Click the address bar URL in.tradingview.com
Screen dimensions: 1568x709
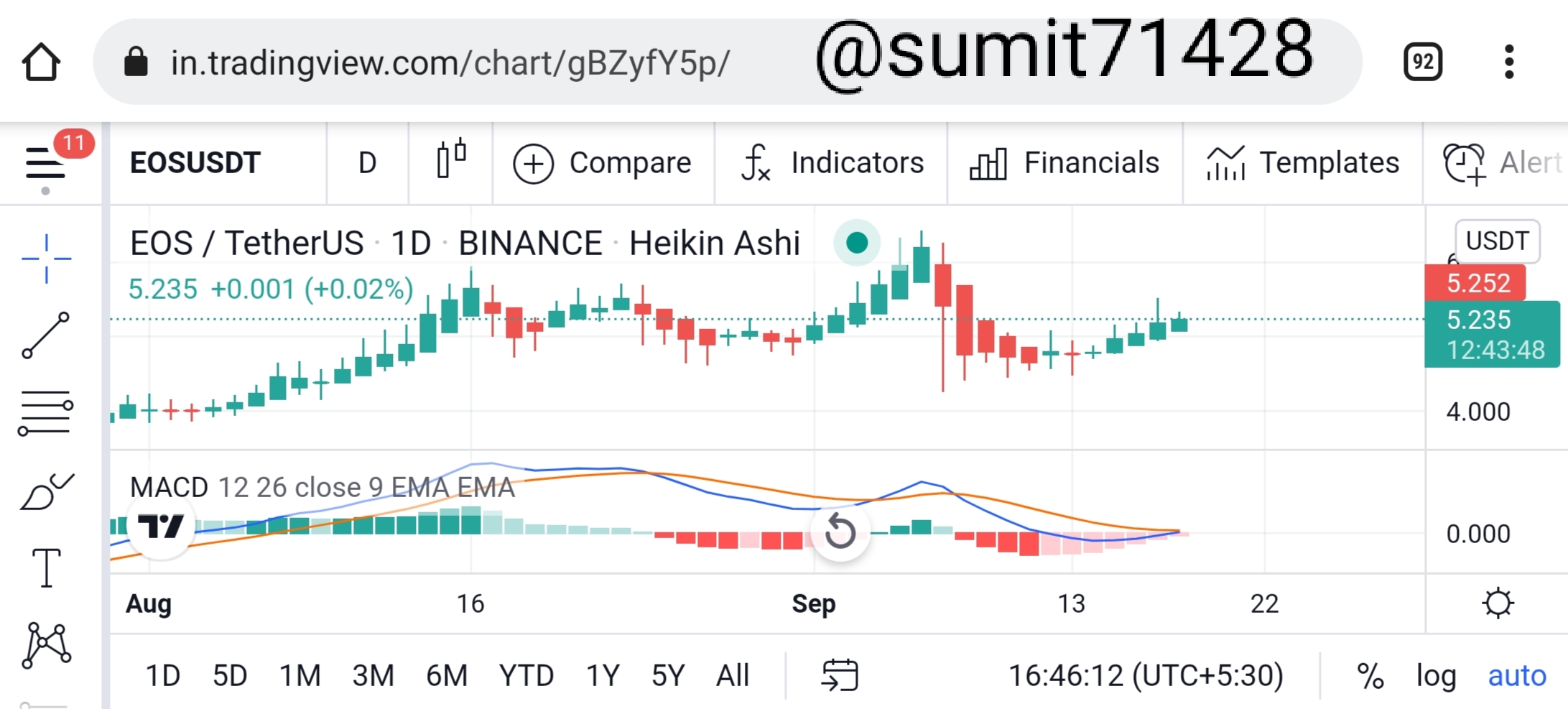(450, 62)
